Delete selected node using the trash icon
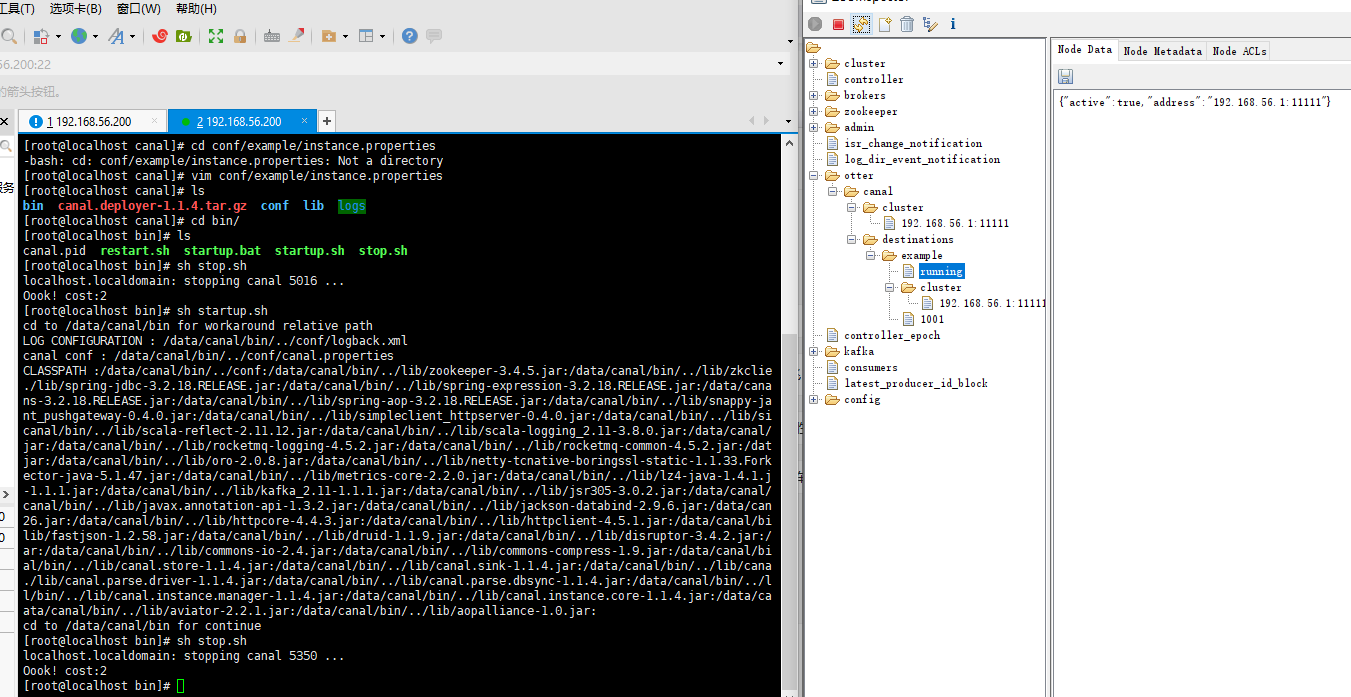 pos(907,24)
